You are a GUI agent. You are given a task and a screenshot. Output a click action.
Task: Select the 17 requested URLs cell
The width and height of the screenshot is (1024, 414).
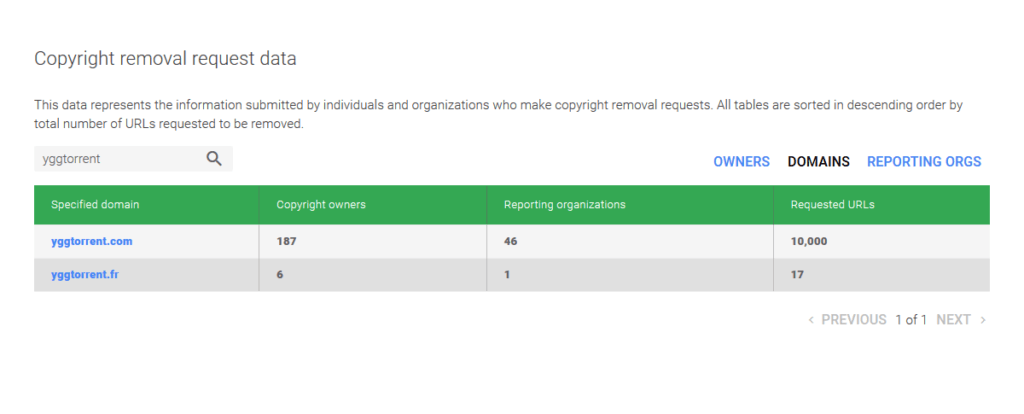(882, 274)
